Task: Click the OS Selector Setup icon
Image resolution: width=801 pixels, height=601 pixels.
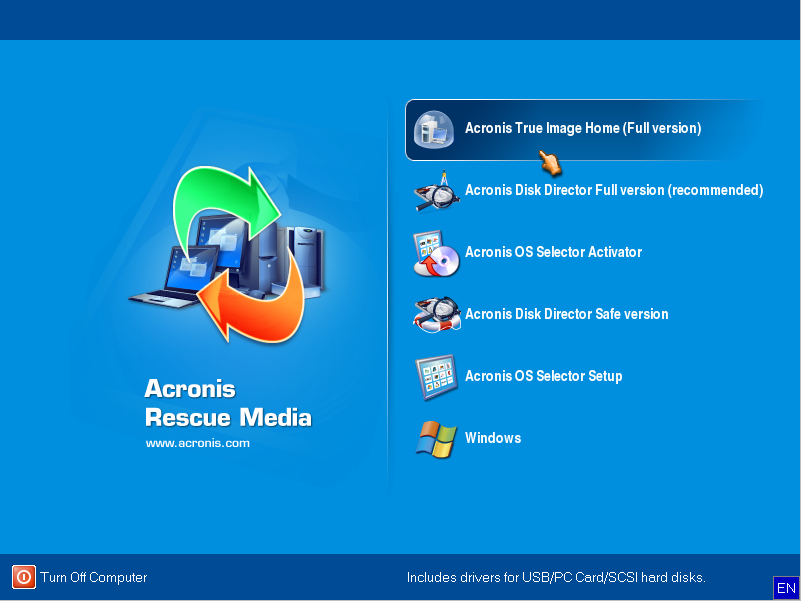Action: click(436, 377)
